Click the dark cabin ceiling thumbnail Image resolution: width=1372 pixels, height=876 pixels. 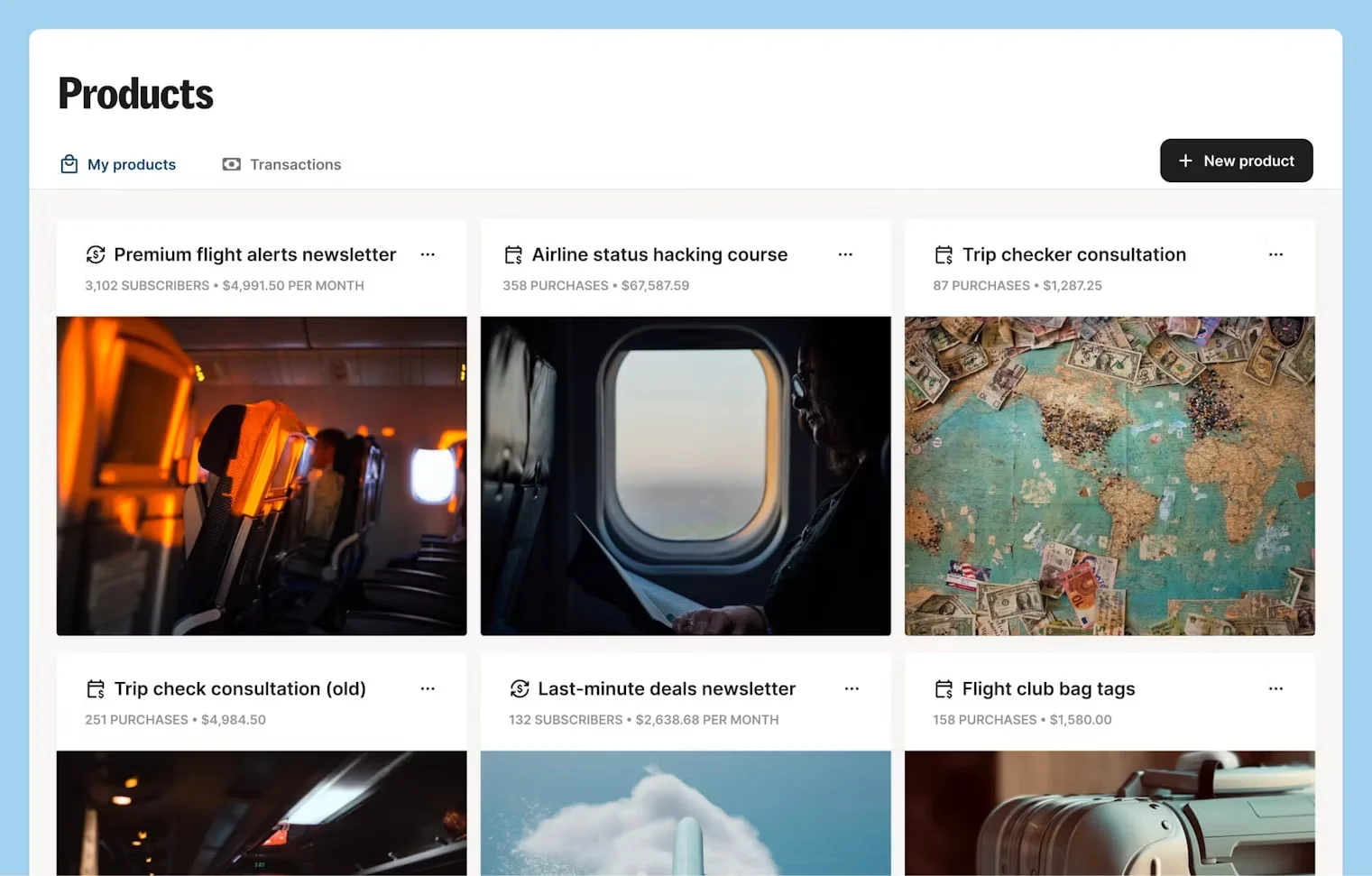pos(262,813)
